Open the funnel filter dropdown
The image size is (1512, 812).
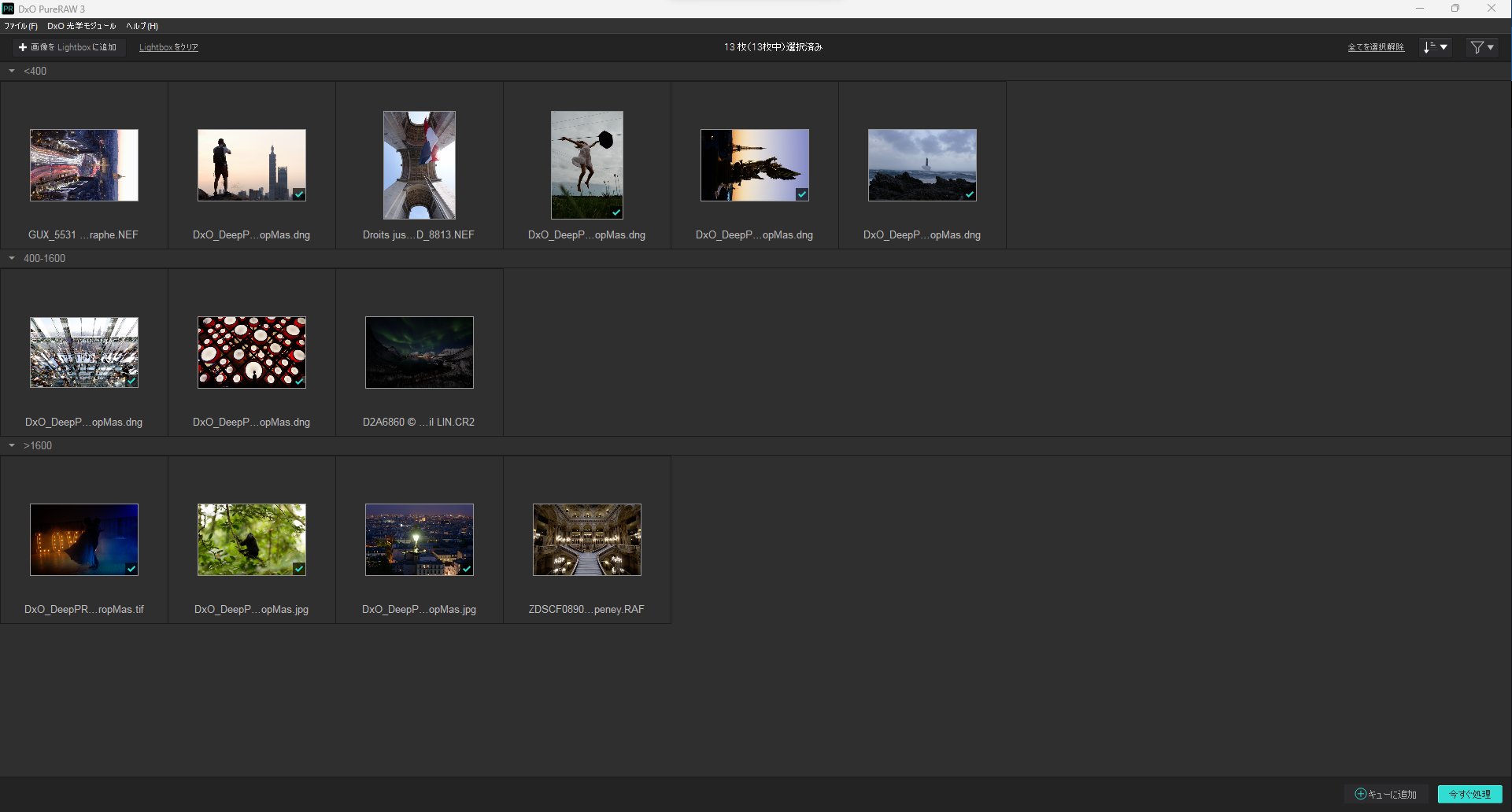(1483, 47)
